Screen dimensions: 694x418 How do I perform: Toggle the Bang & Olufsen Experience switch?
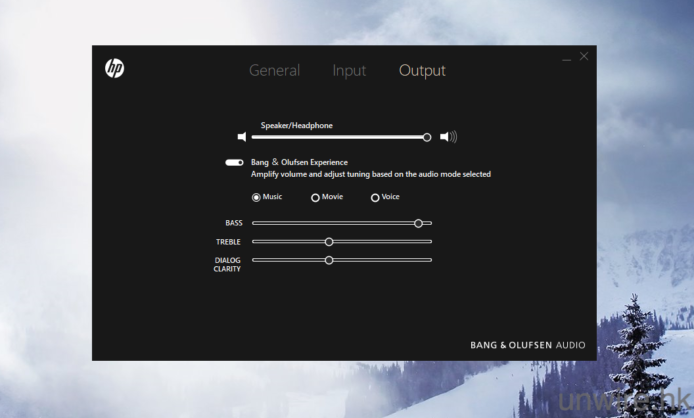click(234, 162)
